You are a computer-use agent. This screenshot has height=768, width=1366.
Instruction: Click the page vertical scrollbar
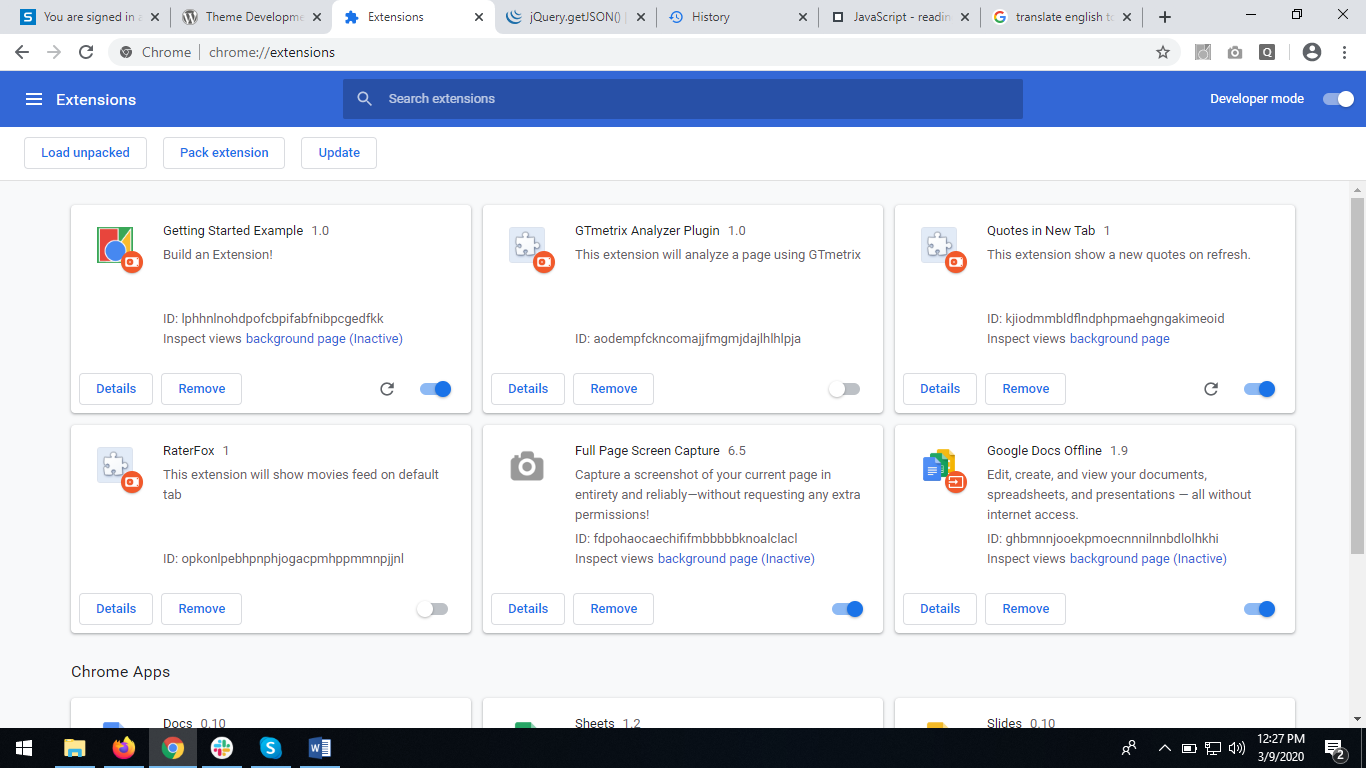point(1357,375)
